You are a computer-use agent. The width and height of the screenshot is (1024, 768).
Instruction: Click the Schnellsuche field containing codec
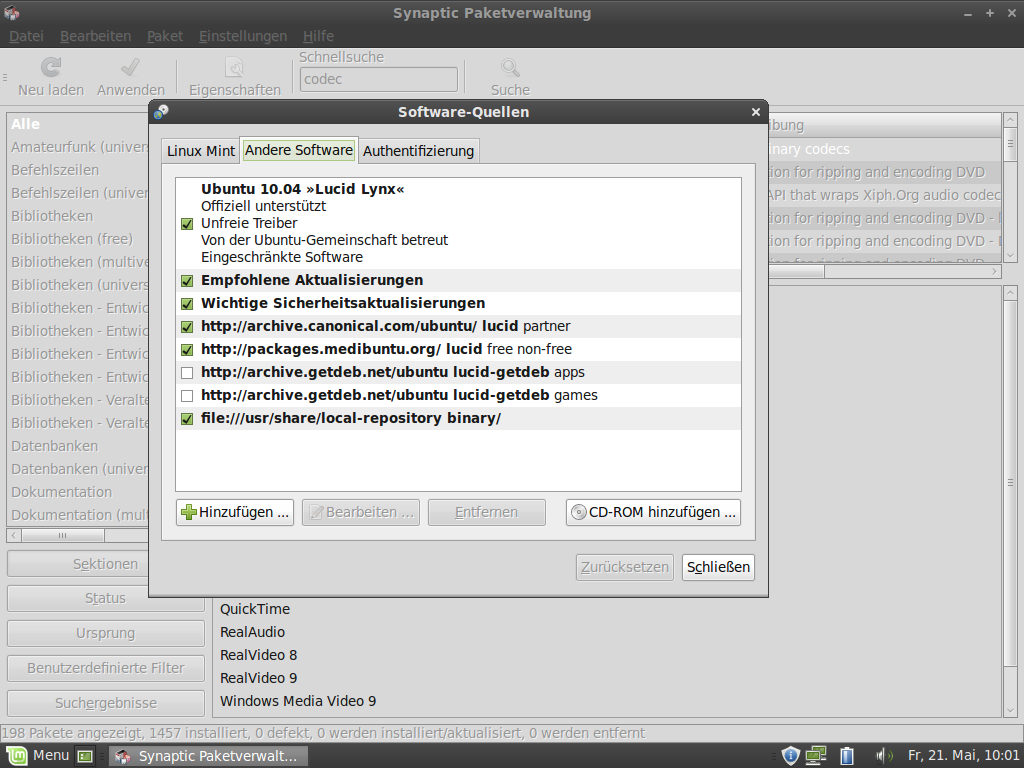pyautogui.click(x=377, y=78)
